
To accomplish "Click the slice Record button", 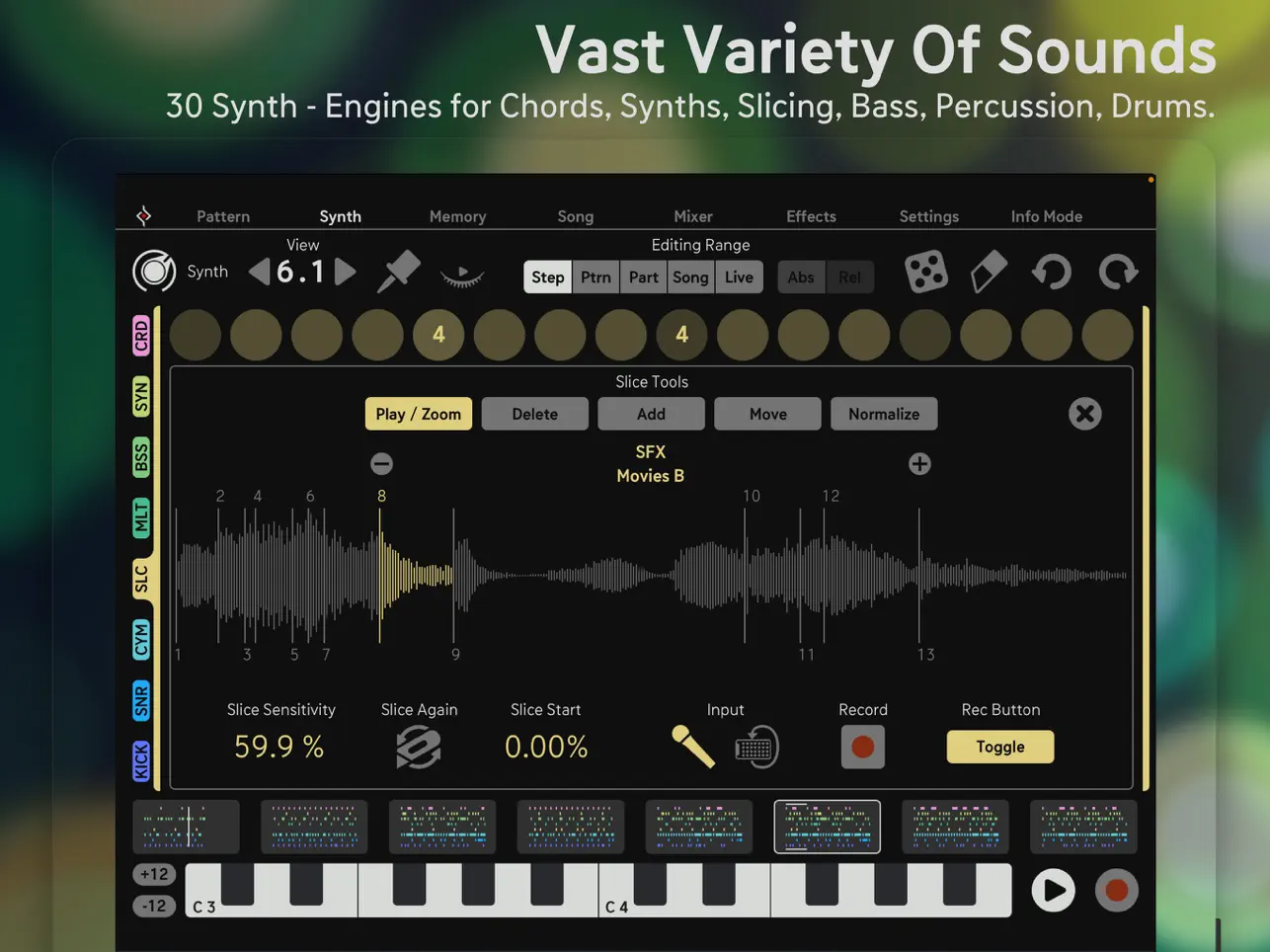I will pos(862,747).
